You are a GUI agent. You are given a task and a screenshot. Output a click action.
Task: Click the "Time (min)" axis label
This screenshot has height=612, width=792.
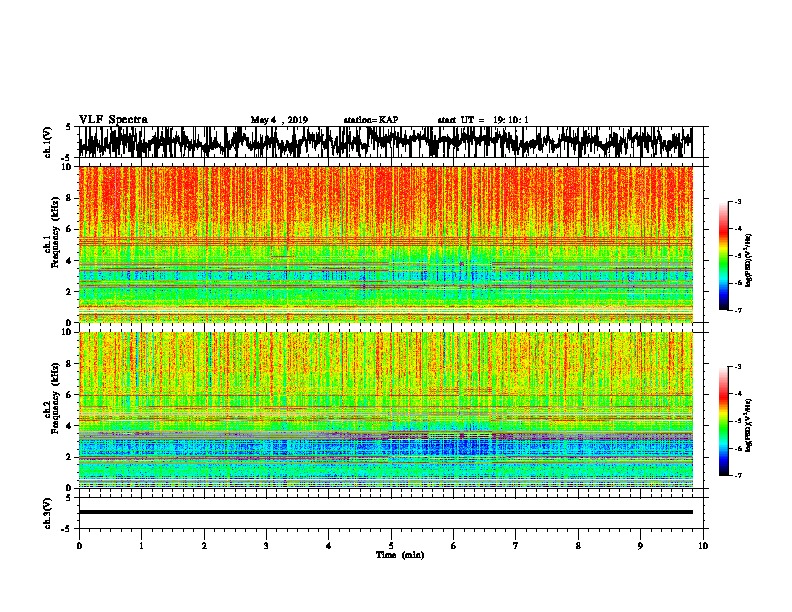(x=400, y=555)
